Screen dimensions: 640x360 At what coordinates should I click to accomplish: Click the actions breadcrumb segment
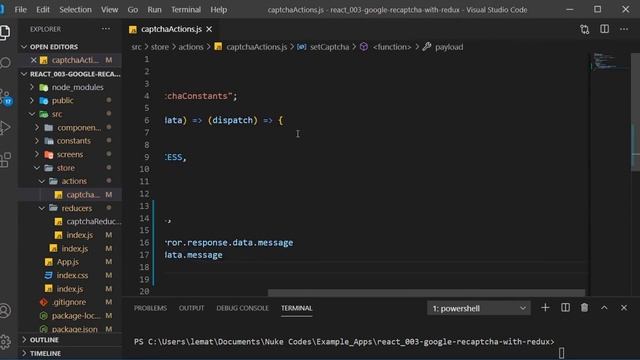(191, 47)
